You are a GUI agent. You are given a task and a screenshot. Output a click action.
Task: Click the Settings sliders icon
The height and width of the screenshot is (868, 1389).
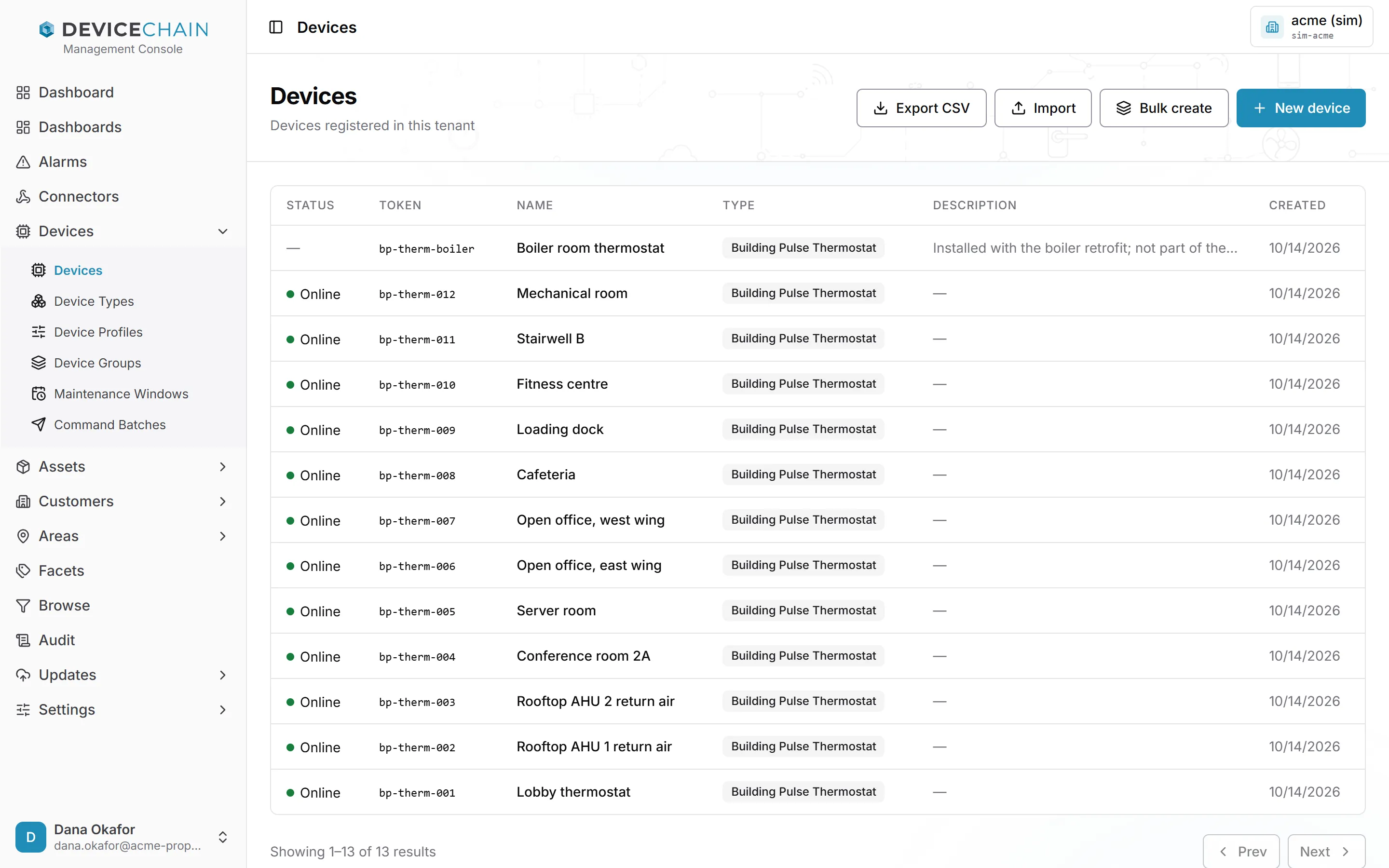click(23, 709)
